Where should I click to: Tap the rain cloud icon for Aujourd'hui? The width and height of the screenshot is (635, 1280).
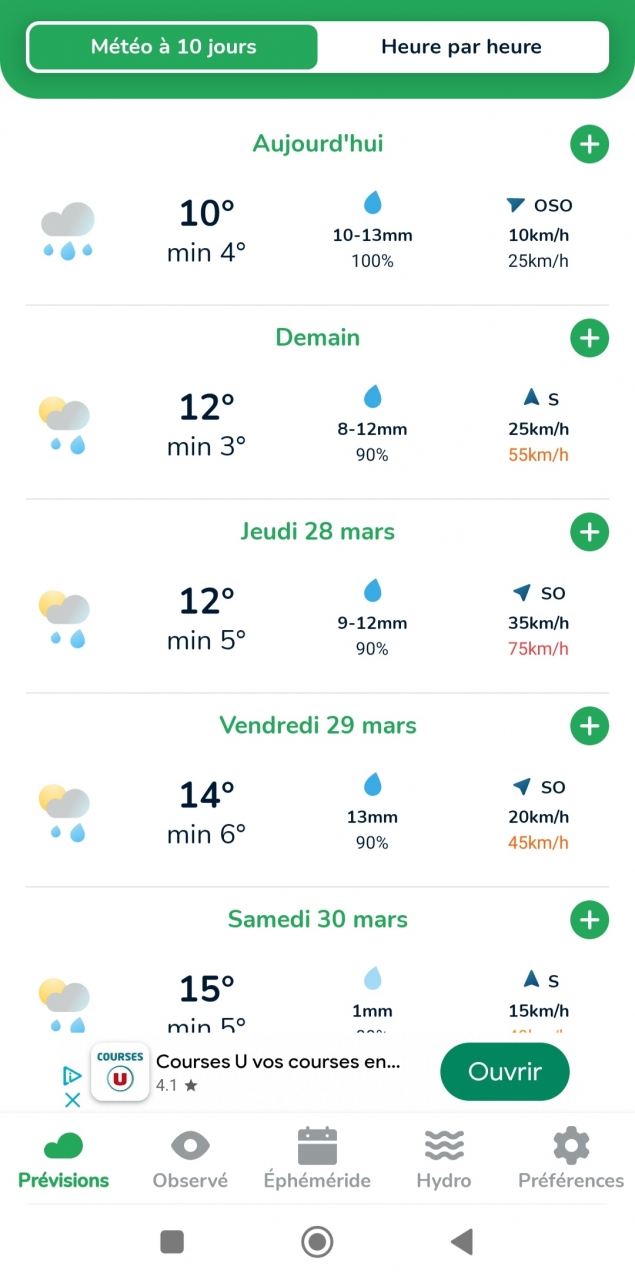coord(68,231)
